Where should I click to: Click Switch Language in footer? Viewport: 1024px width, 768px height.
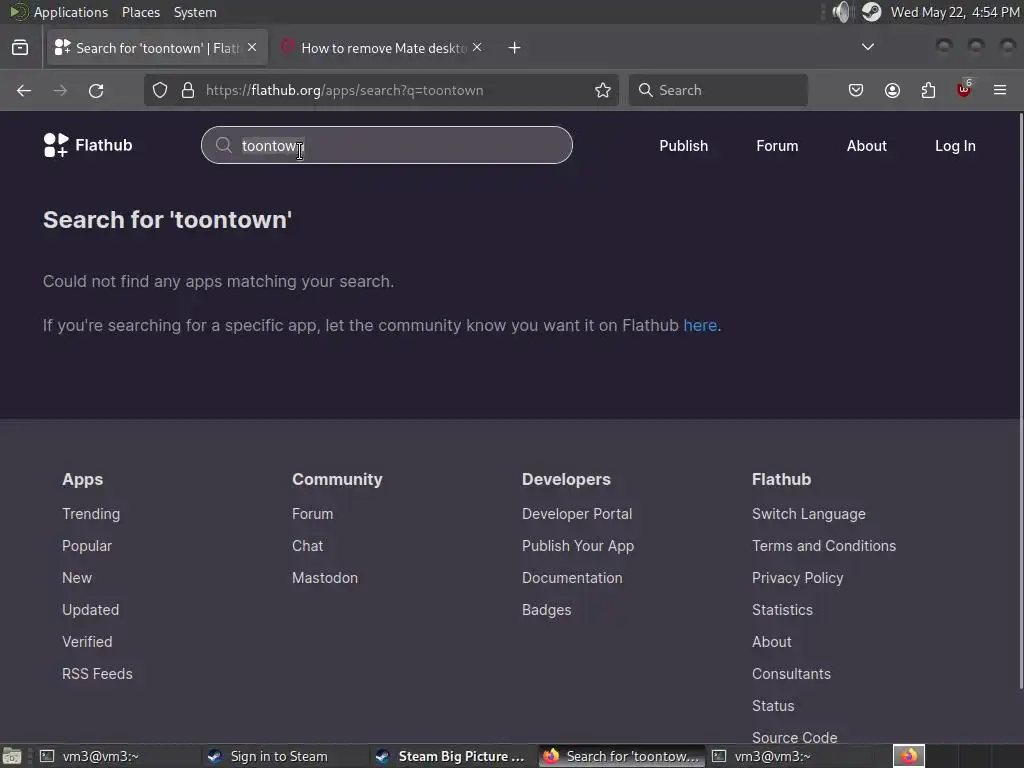tap(808, 514)
